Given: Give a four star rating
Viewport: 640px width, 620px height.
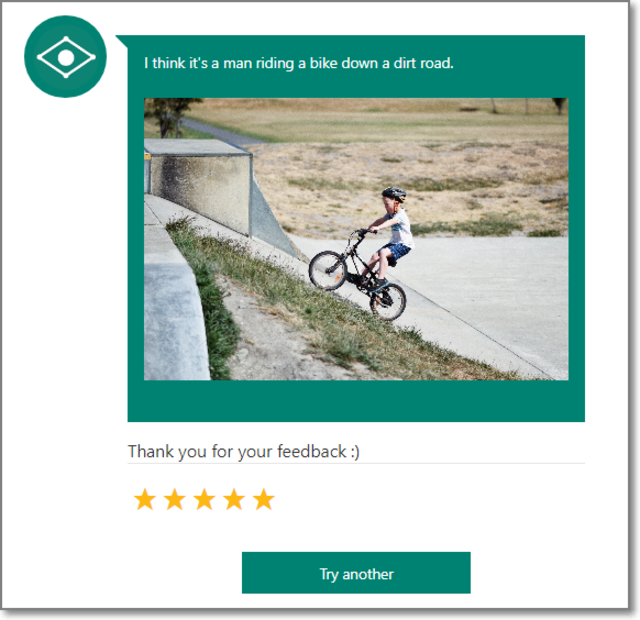Looking at the screenshot, I should tap(234, 499).
